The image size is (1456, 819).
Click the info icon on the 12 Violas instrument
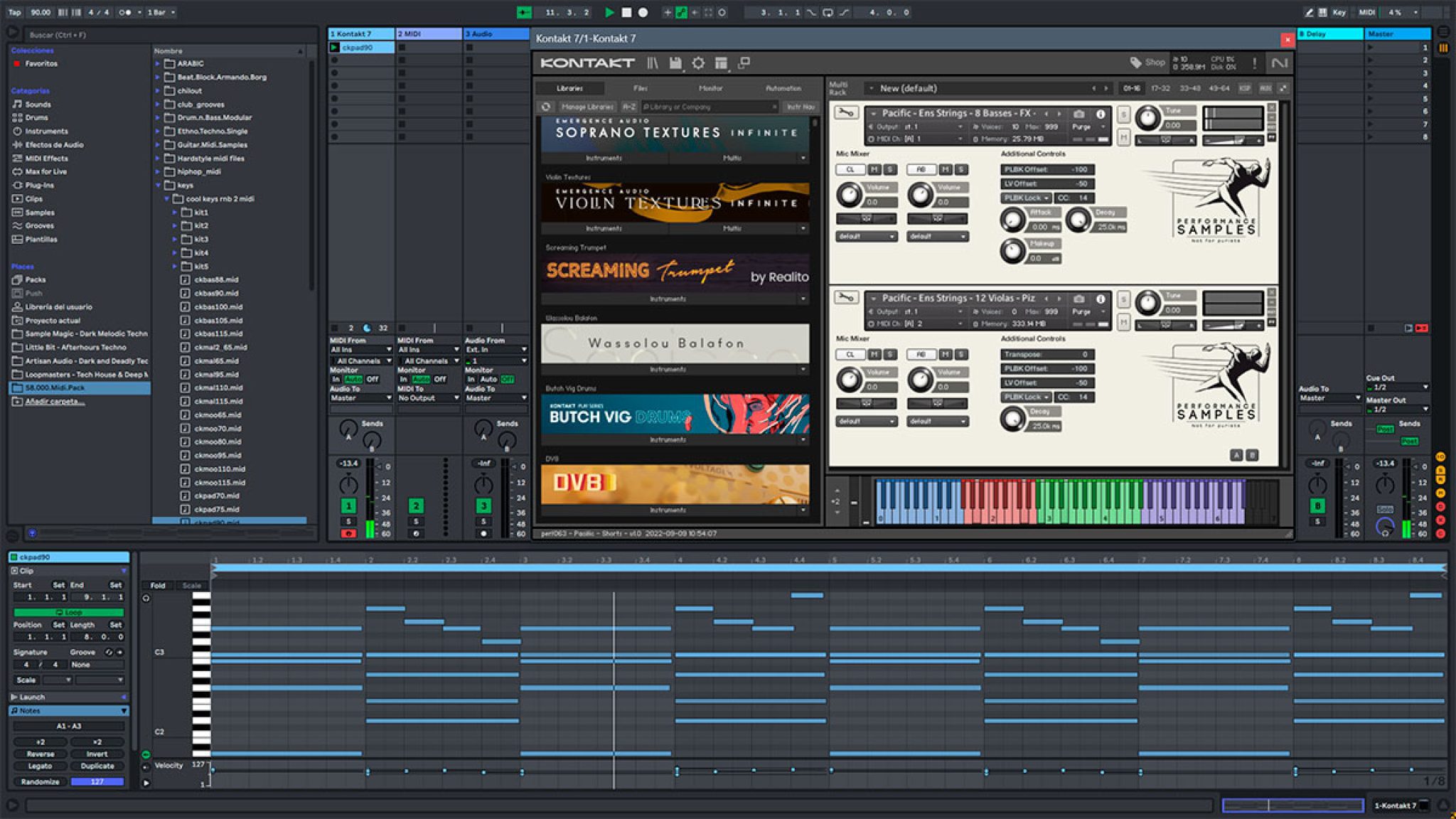pyautogui.click(x=1101, y=299)
